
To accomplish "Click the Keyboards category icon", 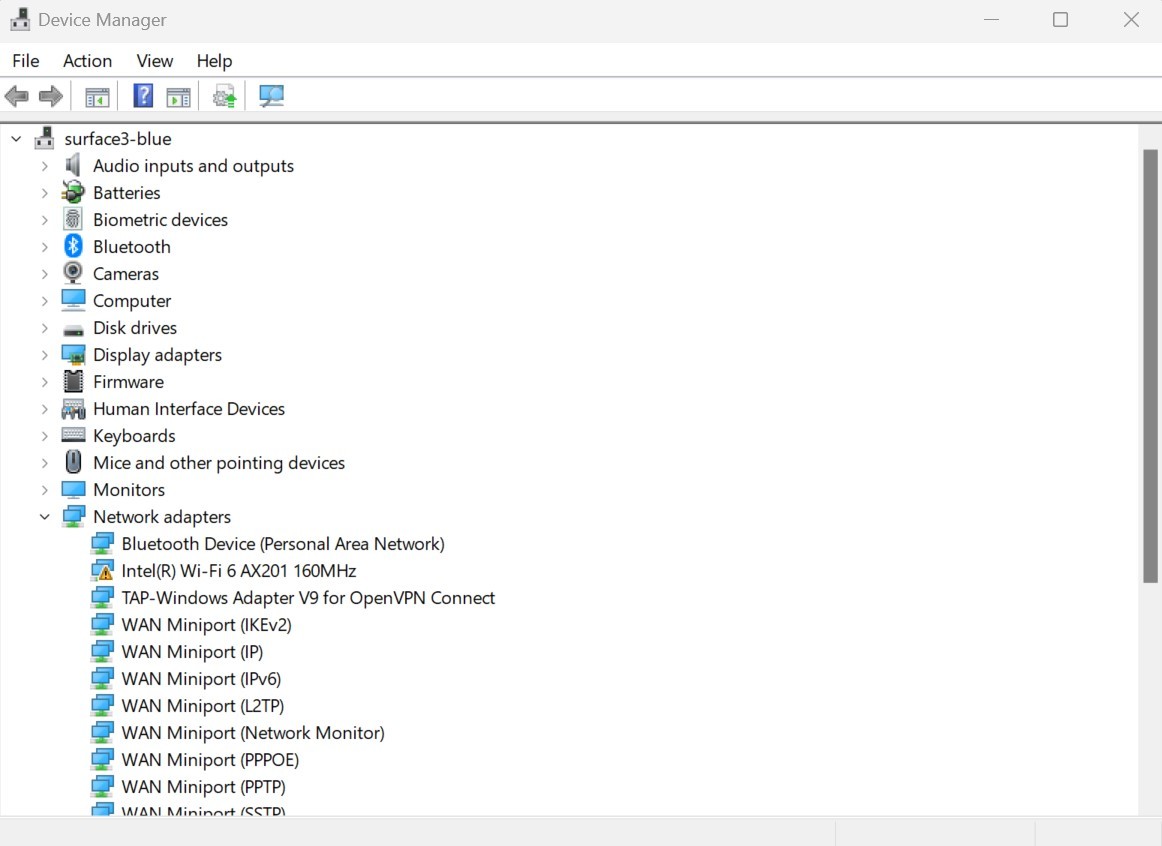I will click(73, 435).
